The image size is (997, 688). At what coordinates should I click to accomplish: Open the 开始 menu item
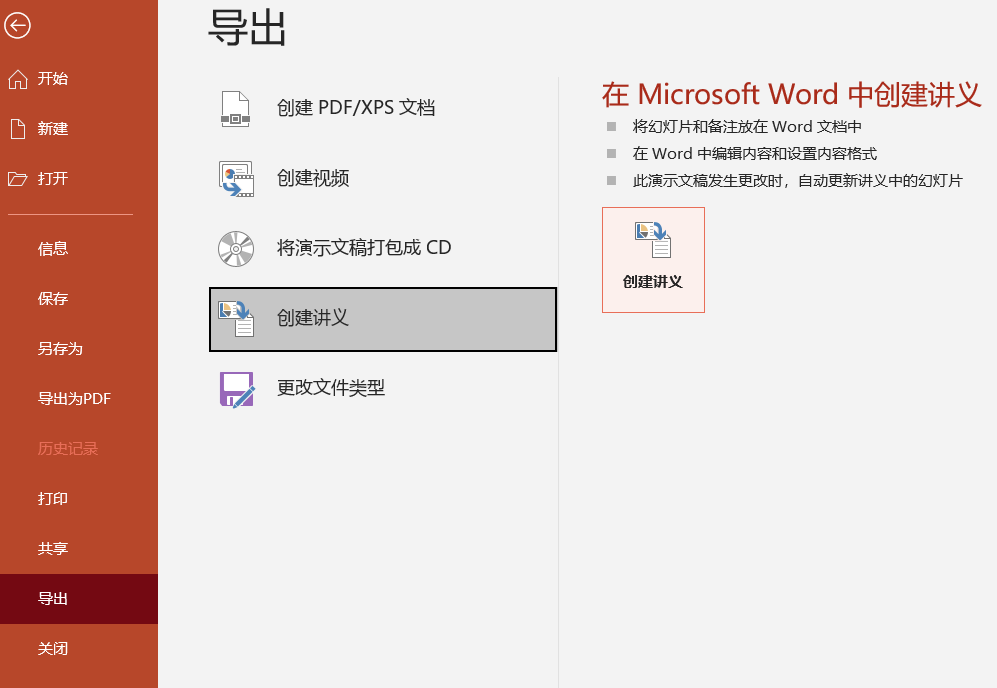pyautogui.click(x=79, y=79)
